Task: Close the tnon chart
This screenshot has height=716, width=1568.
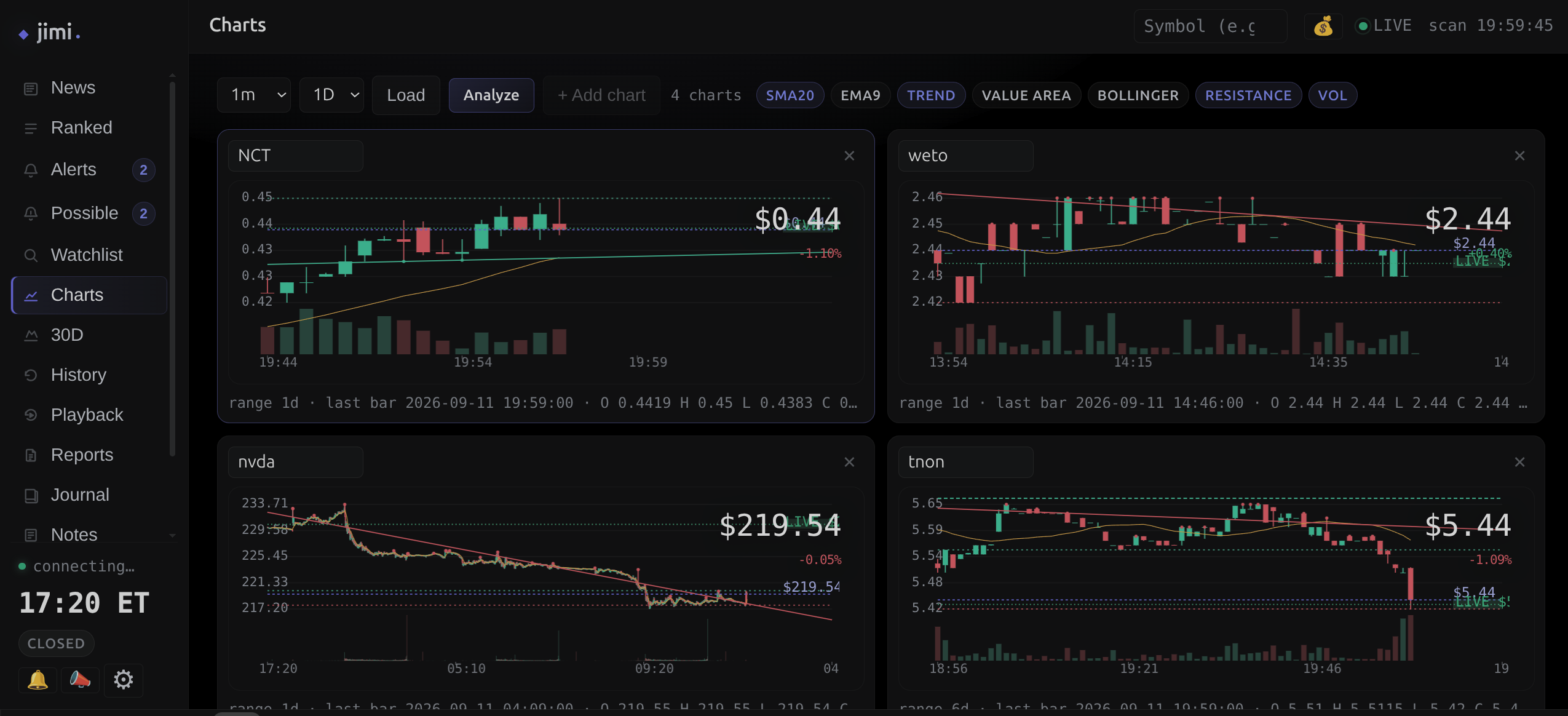Action: [1519, 462]
